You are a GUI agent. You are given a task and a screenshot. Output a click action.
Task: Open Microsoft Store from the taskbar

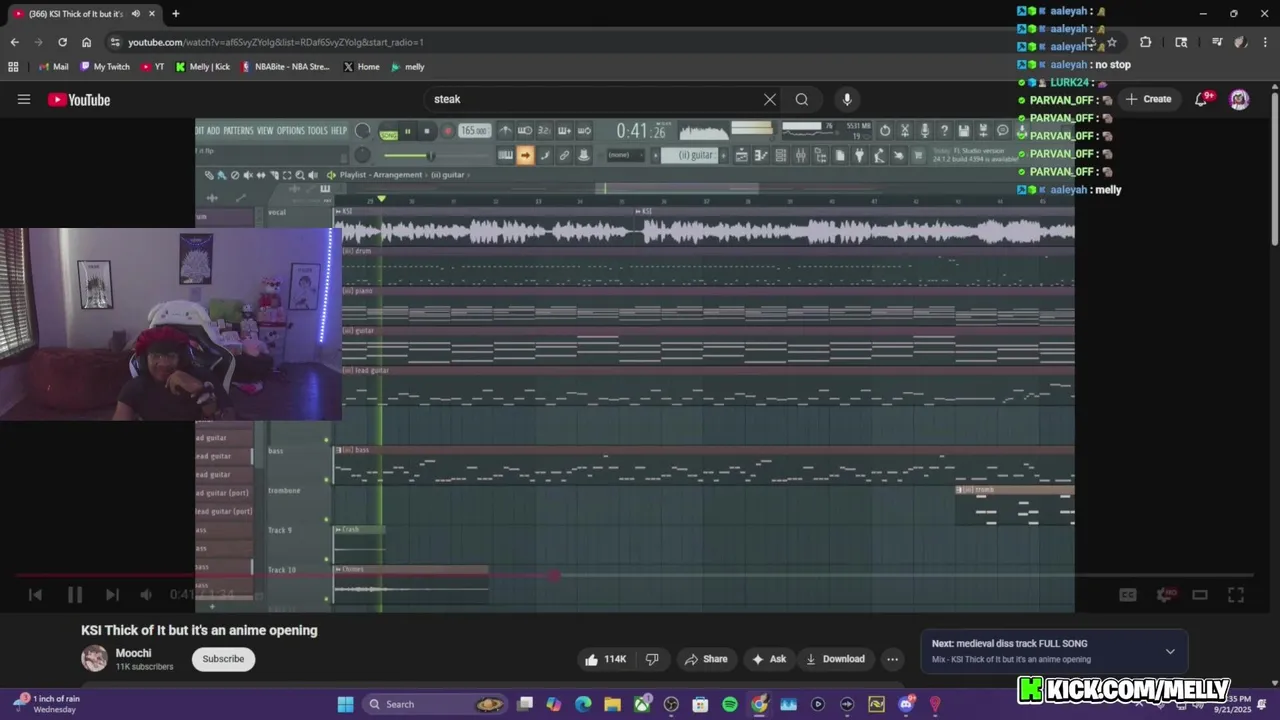[700, 704]
